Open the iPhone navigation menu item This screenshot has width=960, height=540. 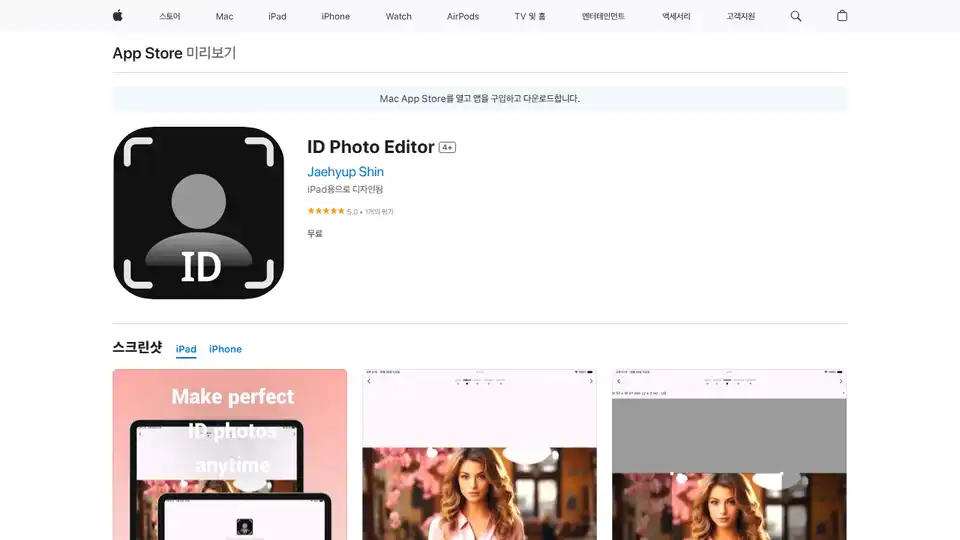(x=336, y=17)
